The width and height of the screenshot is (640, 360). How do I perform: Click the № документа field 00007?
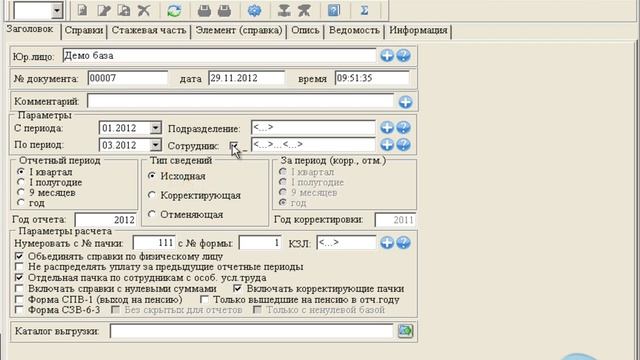coord(127,78)
